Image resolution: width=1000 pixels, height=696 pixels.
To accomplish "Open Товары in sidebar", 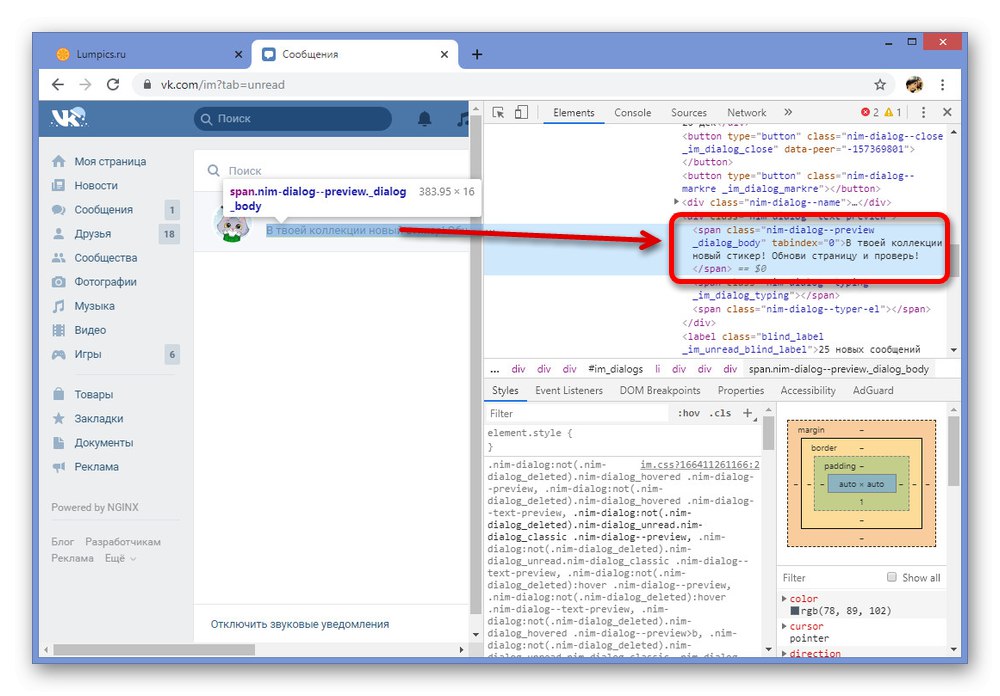I will (x=93, y=394).
